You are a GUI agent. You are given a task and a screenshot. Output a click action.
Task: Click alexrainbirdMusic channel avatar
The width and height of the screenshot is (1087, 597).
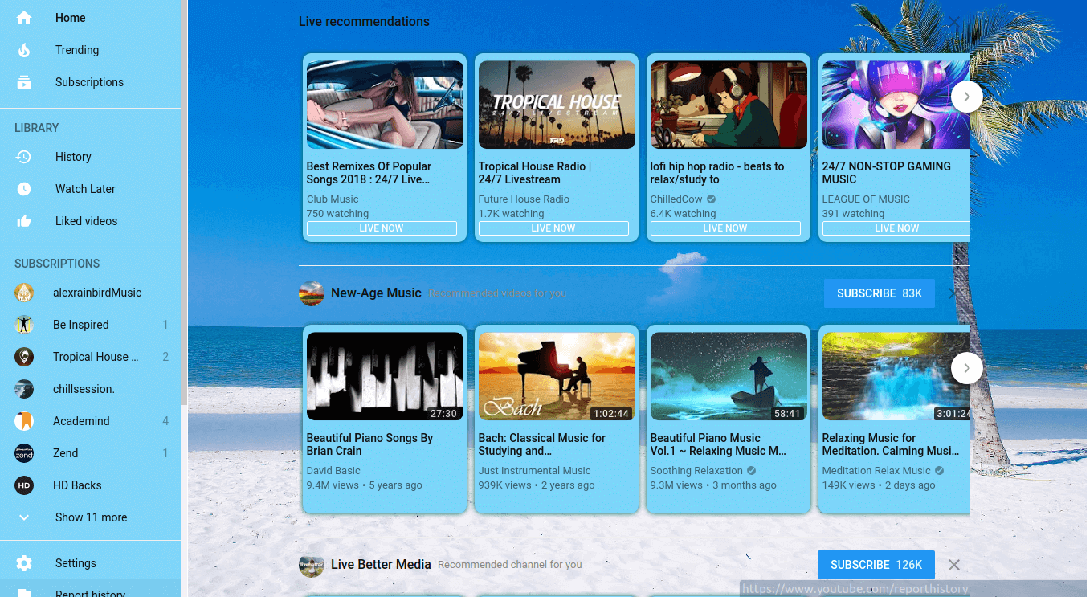pyautogui.click(x=24, y=293)
